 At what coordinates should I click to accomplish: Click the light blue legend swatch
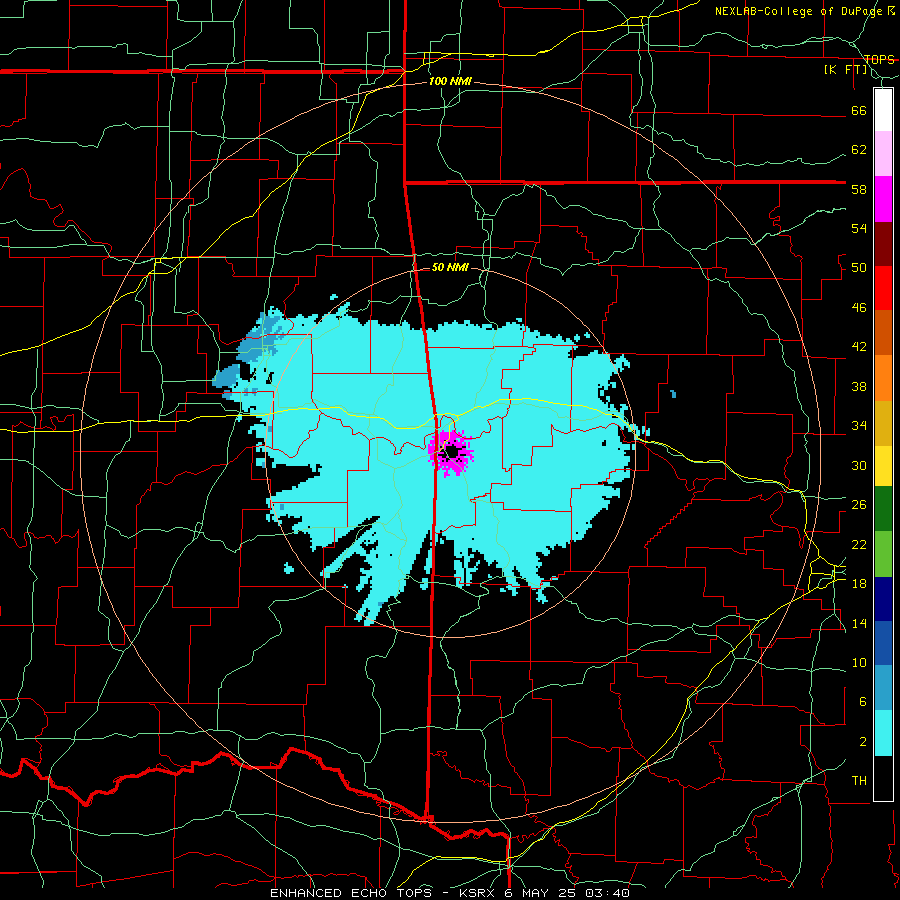click(883, 688)
